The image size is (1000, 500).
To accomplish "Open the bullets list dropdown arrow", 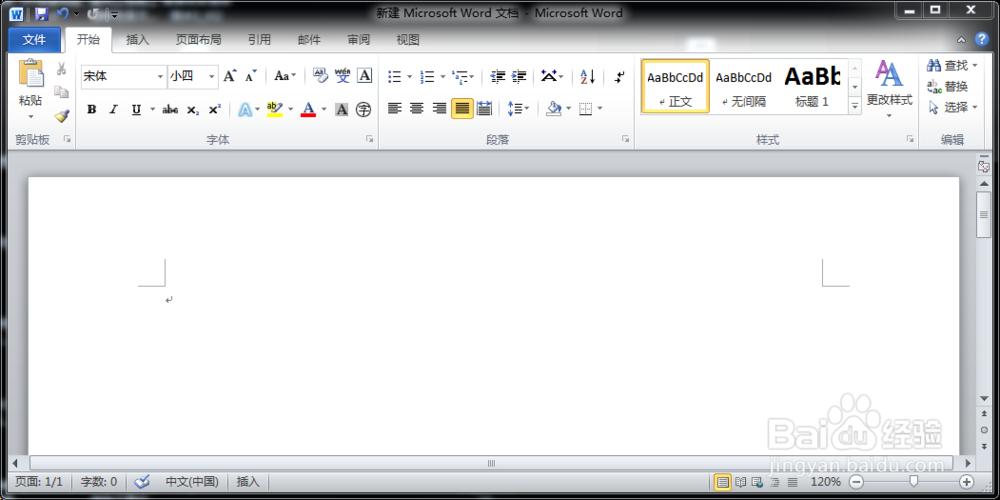I will 409,77.
